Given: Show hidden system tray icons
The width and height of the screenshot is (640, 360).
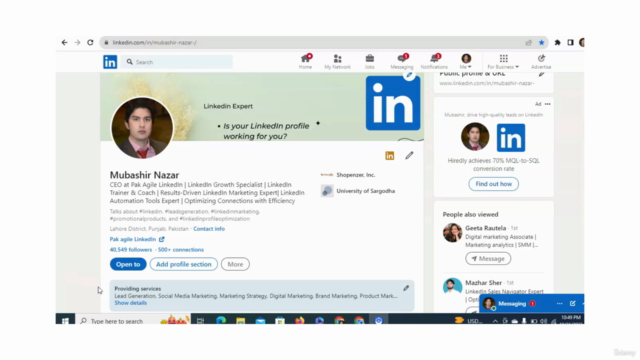Looking at the screenshot, I should click(x=495, y=321).
